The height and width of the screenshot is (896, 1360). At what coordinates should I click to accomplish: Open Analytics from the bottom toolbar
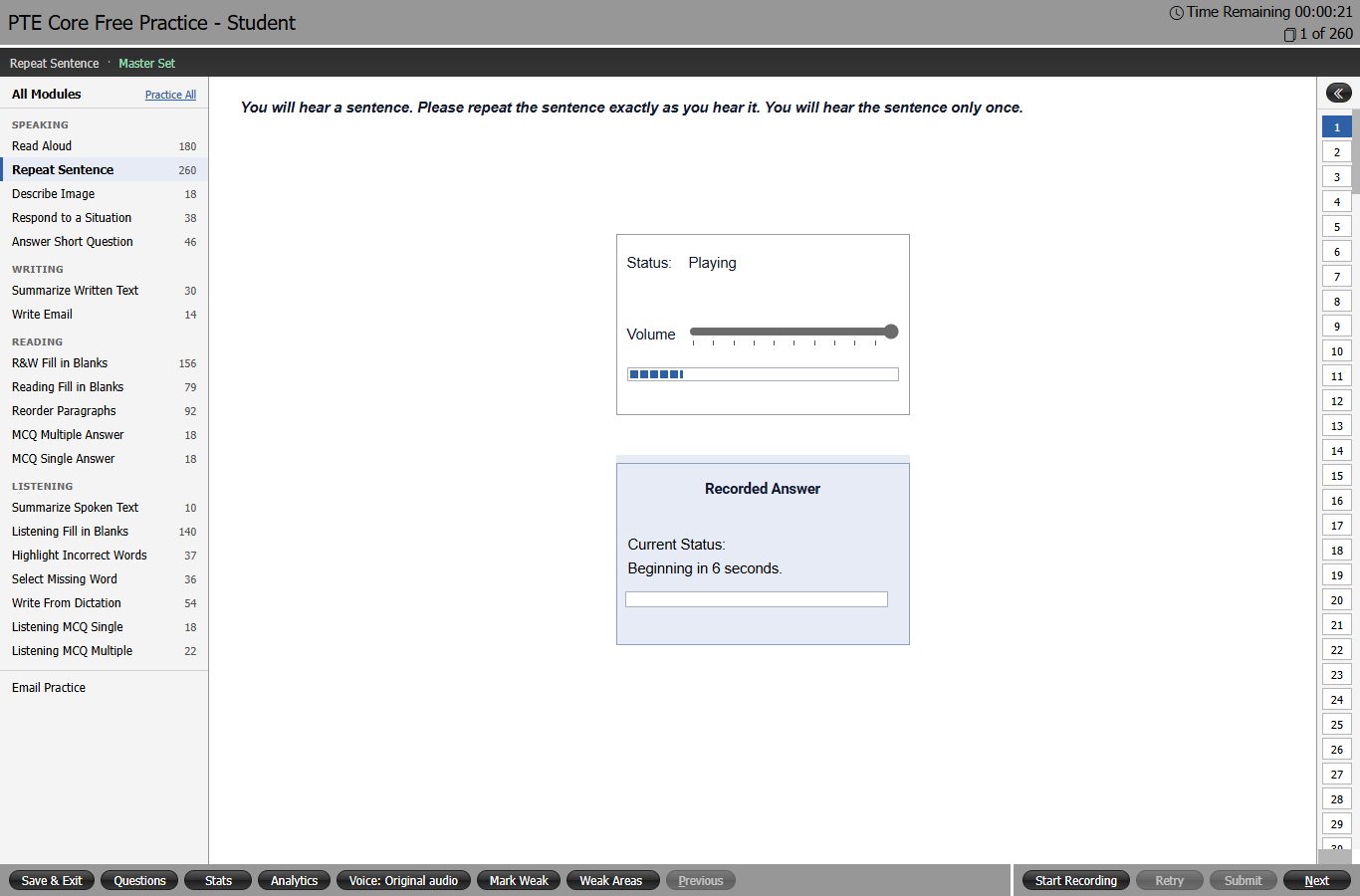click(294, 881)
